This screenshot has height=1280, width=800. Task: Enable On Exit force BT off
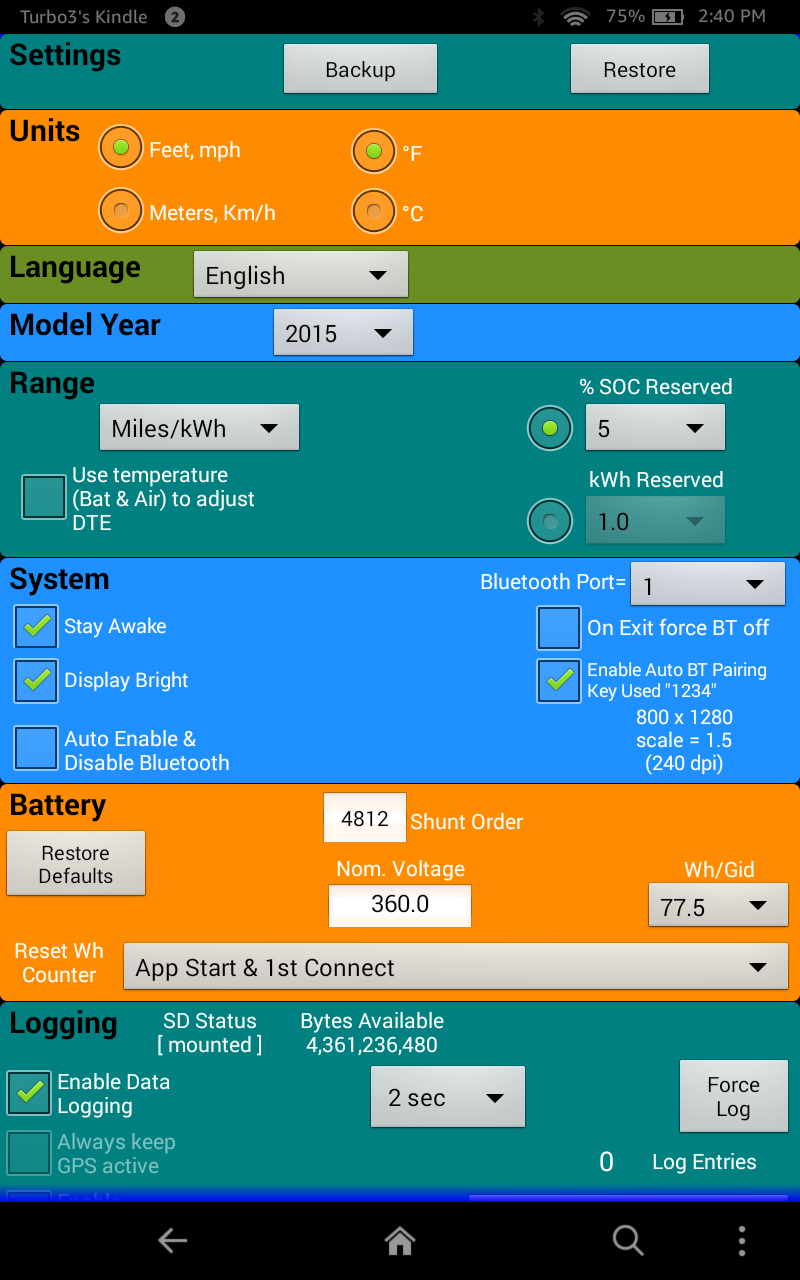(x=559, y=628)
